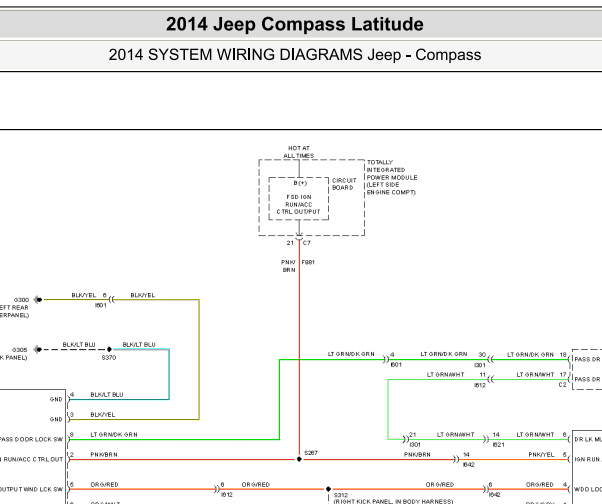
Task: Click the "RUN/ACC CTRL OUT" pin label
Action: (33, 459)
